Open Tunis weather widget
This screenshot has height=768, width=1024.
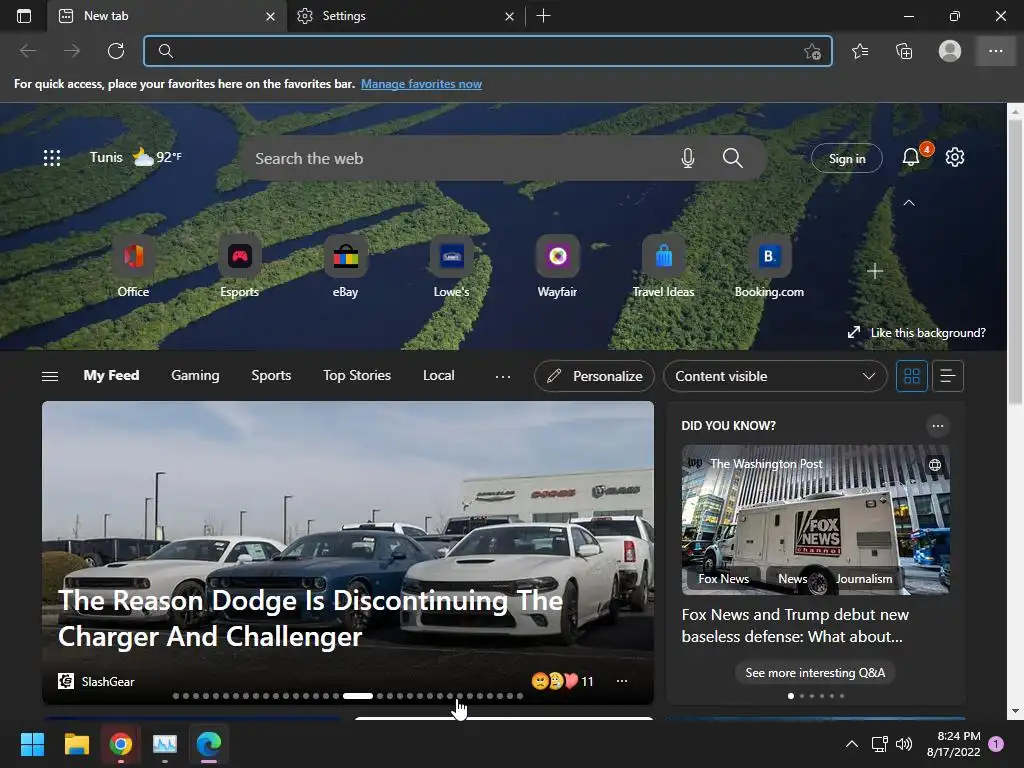click(x=136, y=157)
